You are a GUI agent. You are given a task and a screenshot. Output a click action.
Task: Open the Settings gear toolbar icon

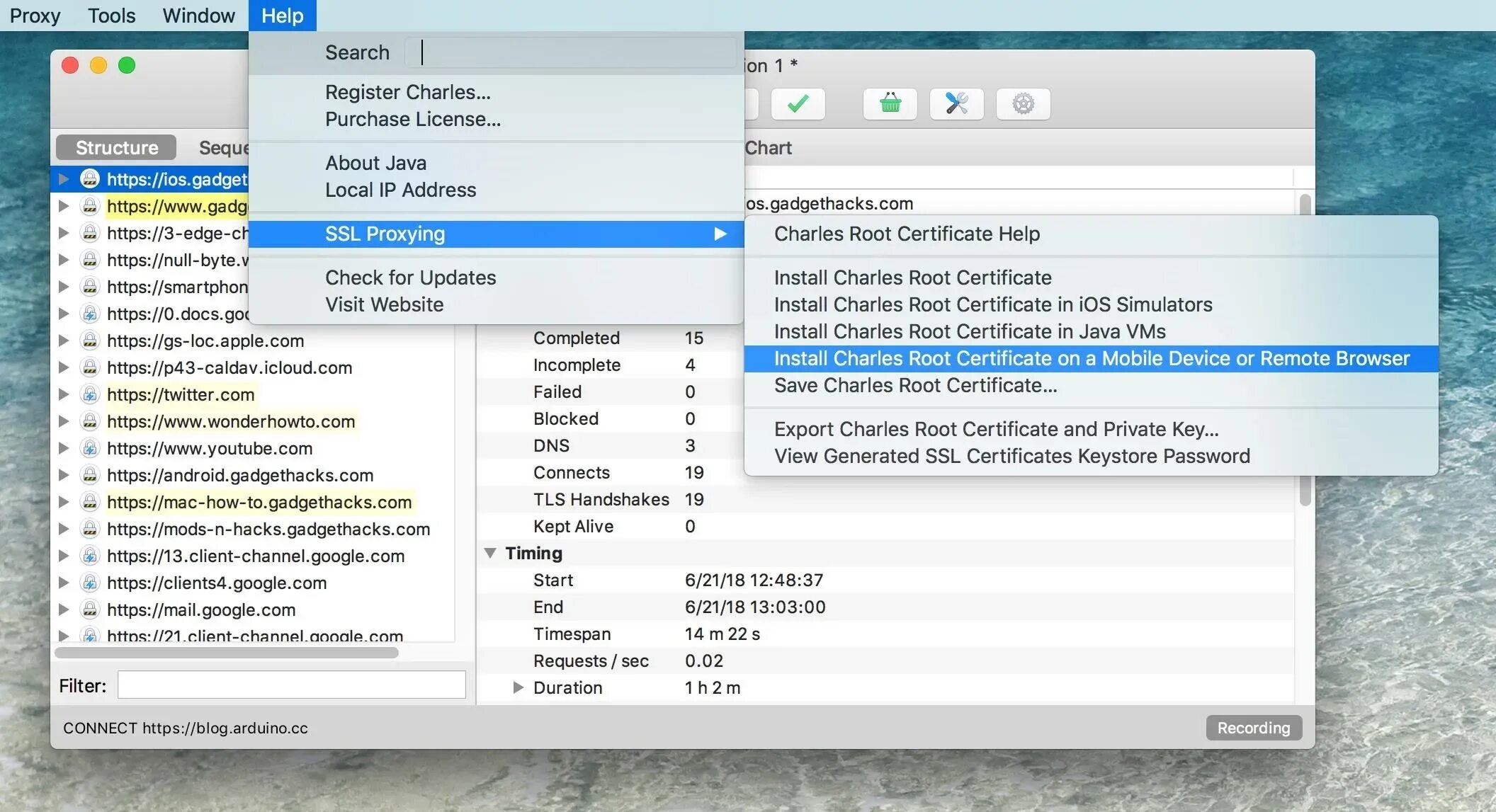[x=1023, y=104]
